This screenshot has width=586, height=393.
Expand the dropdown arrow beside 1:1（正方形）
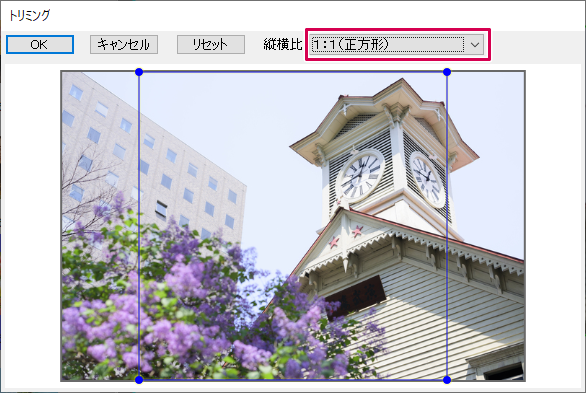tap(475, 44)
